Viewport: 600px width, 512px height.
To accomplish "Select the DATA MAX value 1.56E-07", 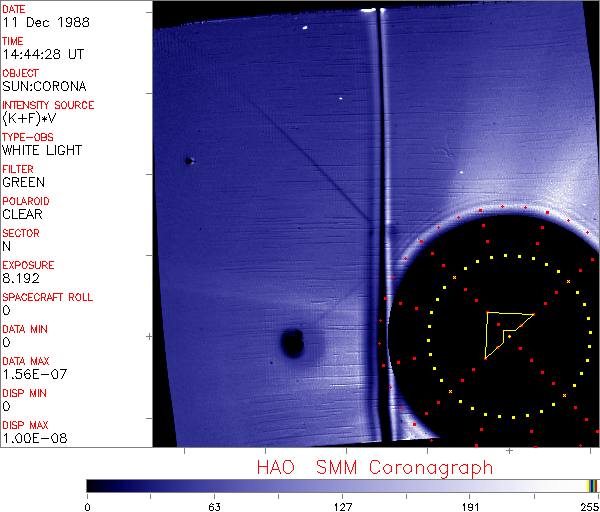I will pyautogui.click(x=33, y=374).
